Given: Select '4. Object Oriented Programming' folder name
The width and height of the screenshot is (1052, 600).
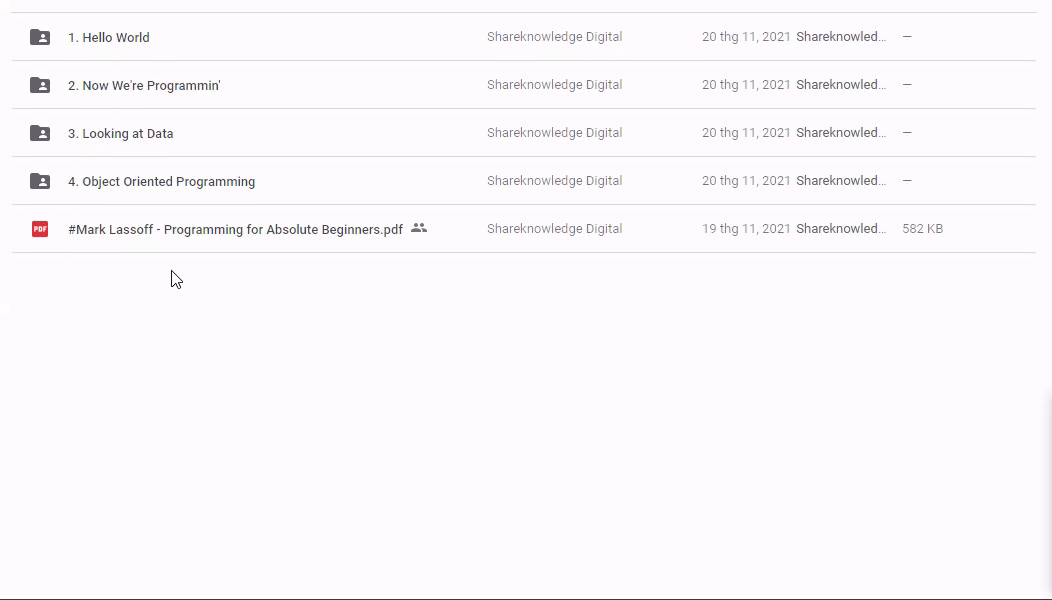Looking at the screenshot, I should click(x=161, y=182).
